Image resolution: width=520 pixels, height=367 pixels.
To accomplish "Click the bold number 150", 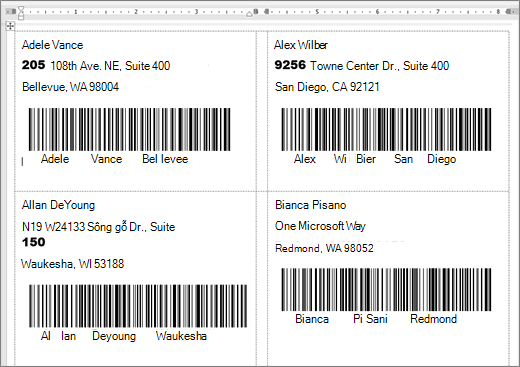I will (x=33, y=242).
